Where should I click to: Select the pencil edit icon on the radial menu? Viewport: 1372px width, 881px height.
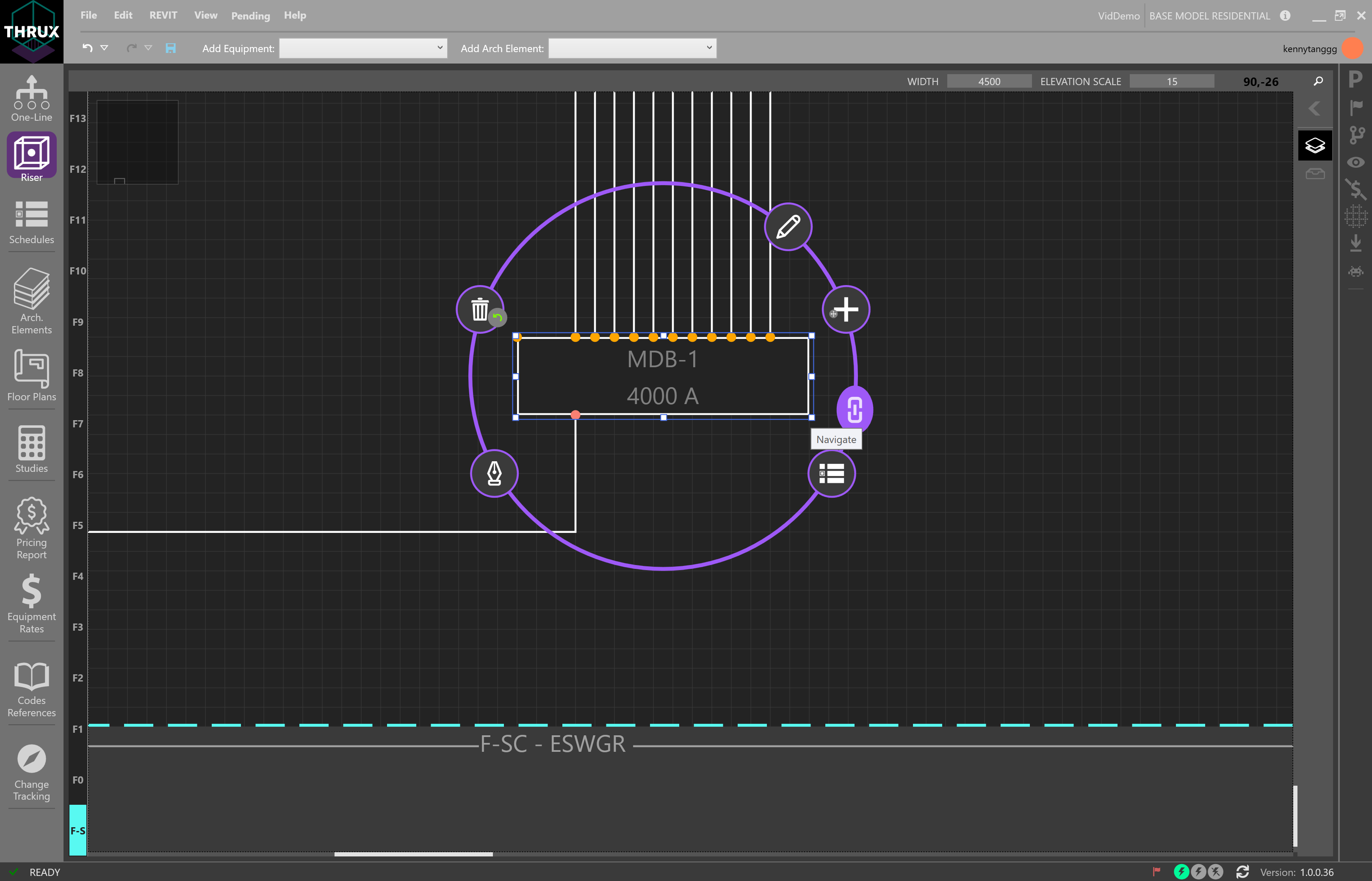(788, 227)
